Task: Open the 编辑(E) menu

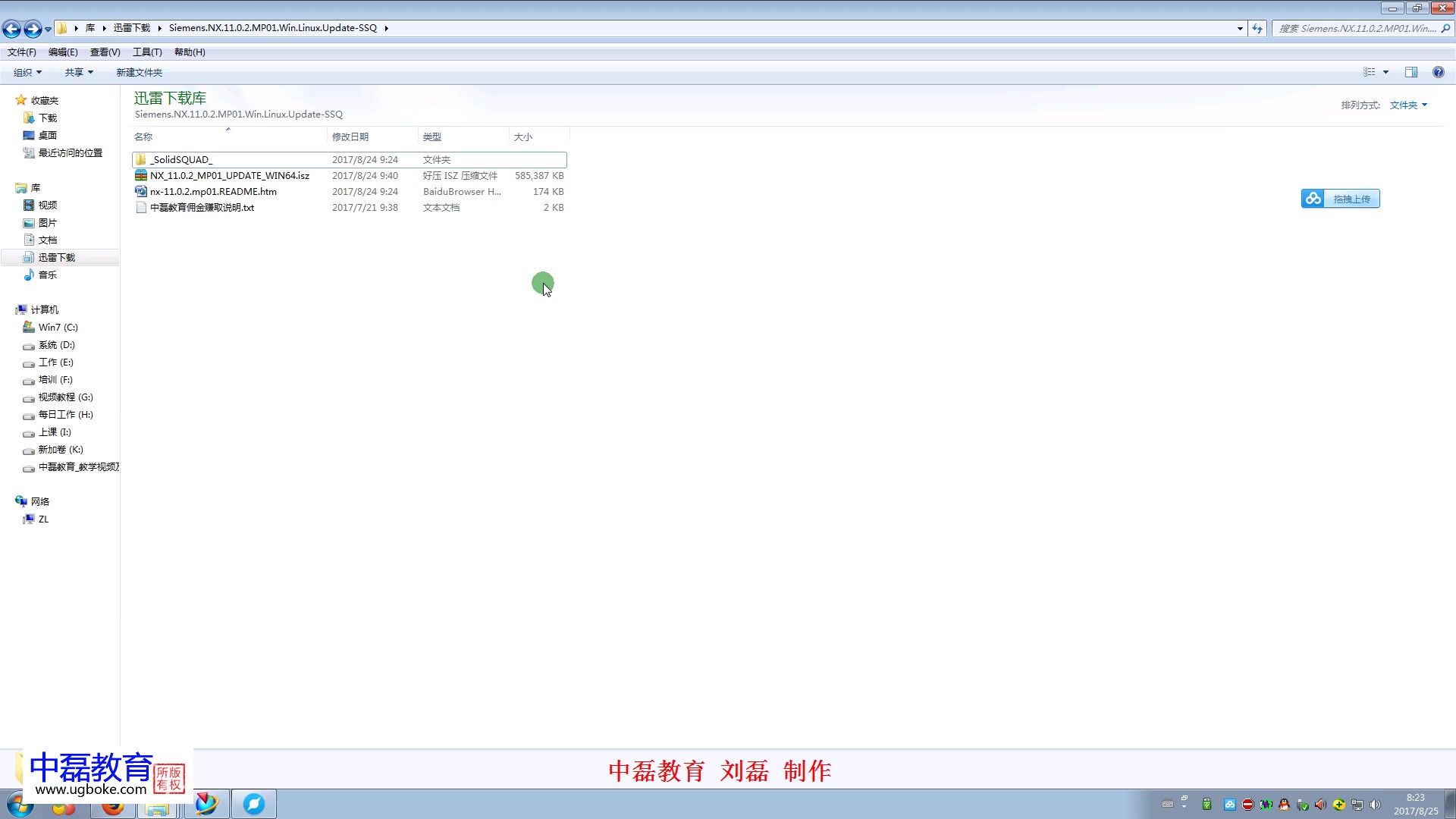Action: [63, 52]
